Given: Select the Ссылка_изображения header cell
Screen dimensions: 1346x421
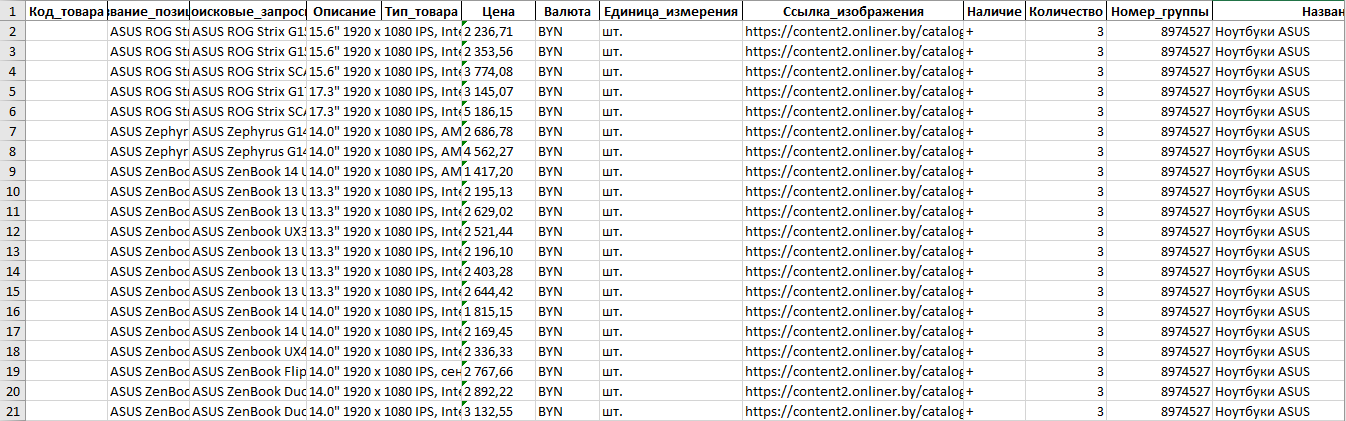Looking at the screenshot, I should [853, 12].
